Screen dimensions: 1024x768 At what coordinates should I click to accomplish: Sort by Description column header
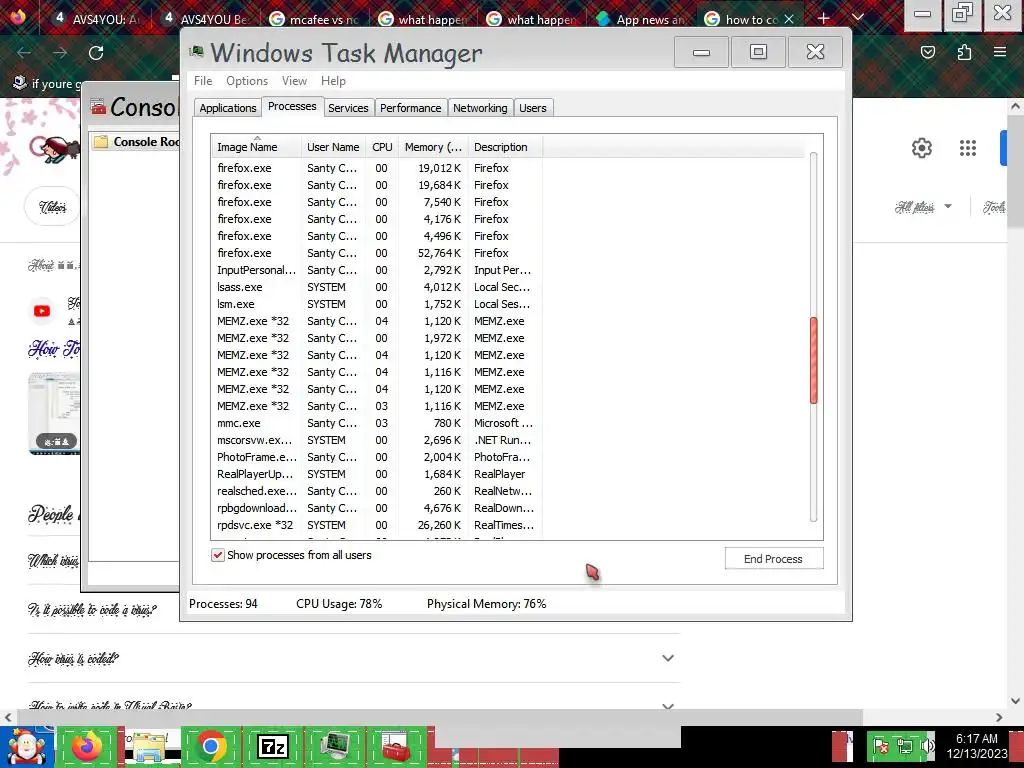click(505, 147)
